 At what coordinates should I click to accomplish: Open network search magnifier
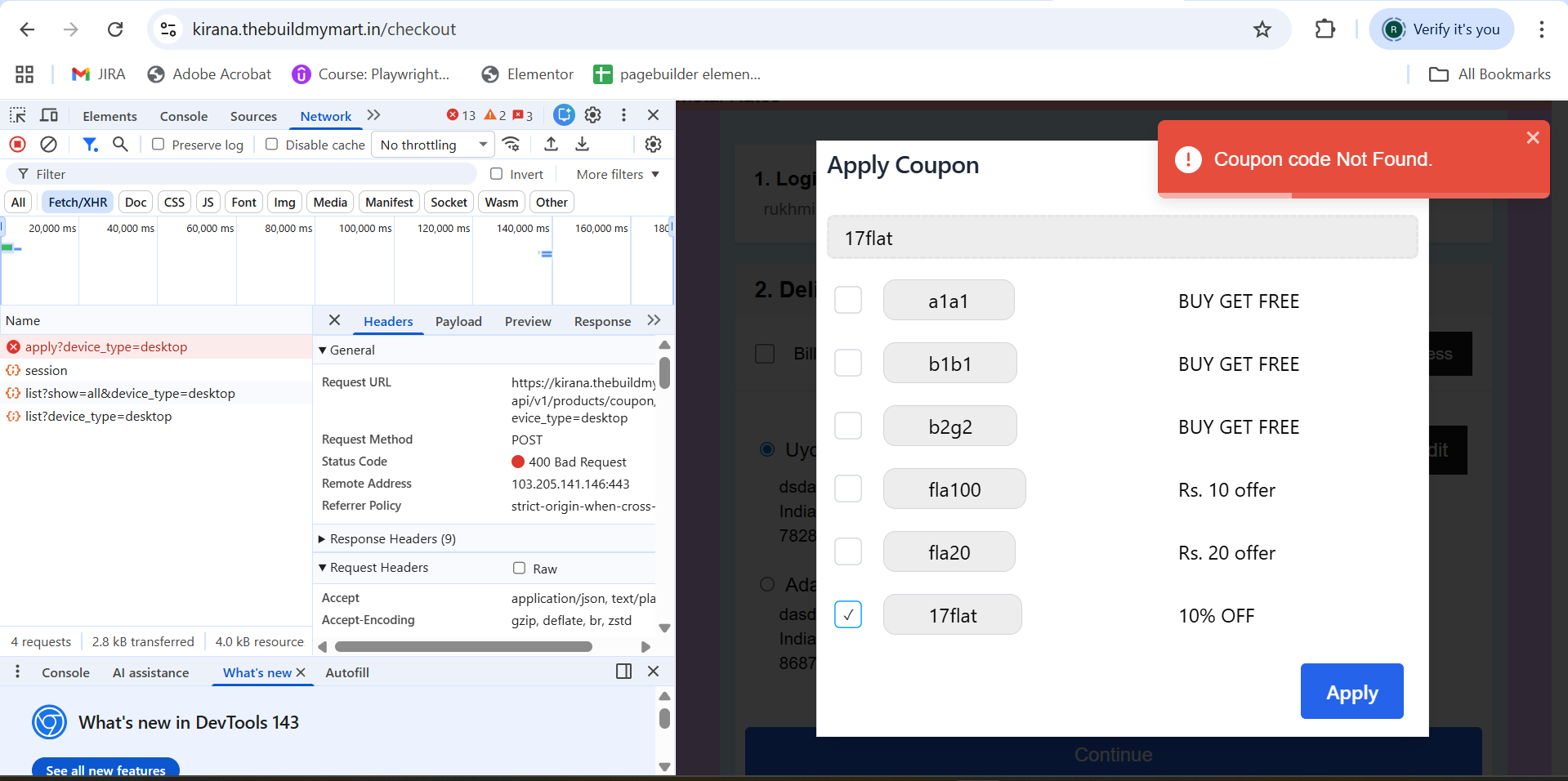120,145
